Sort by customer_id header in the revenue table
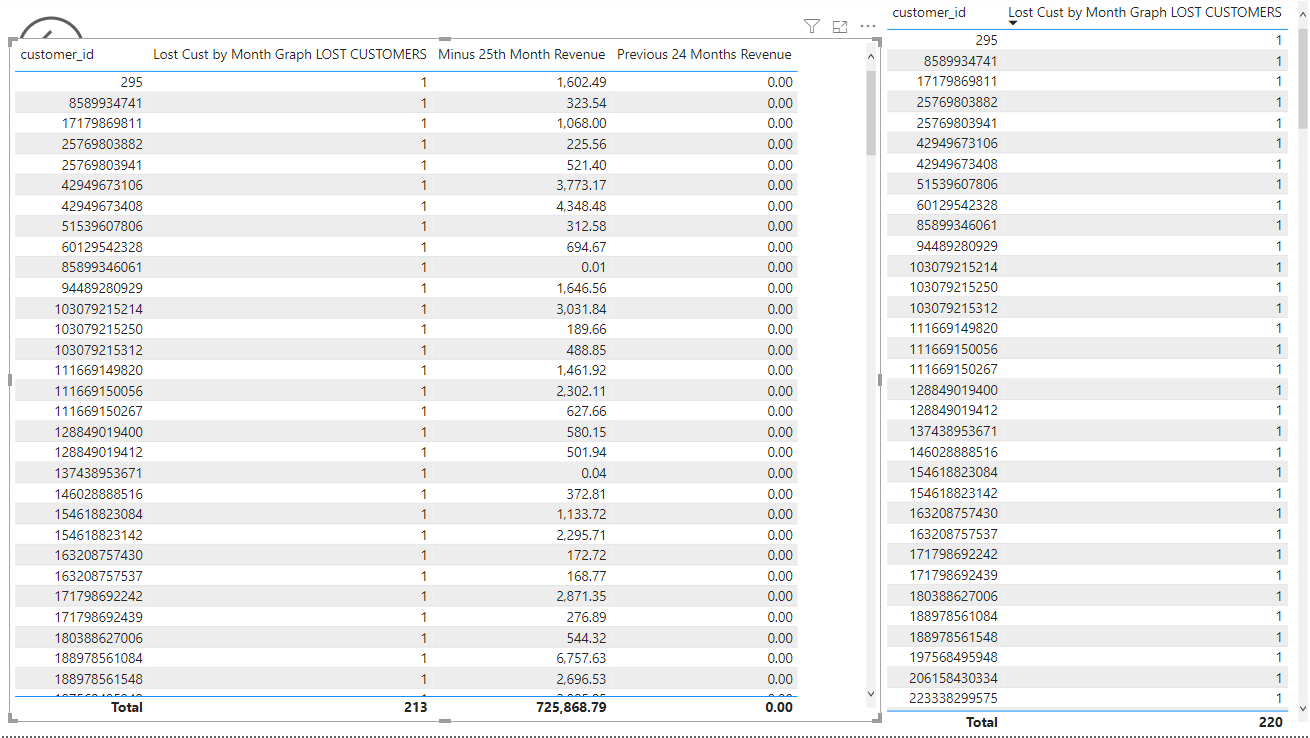The width and height of the screenshot is (1310, 738). click(57, 54)
